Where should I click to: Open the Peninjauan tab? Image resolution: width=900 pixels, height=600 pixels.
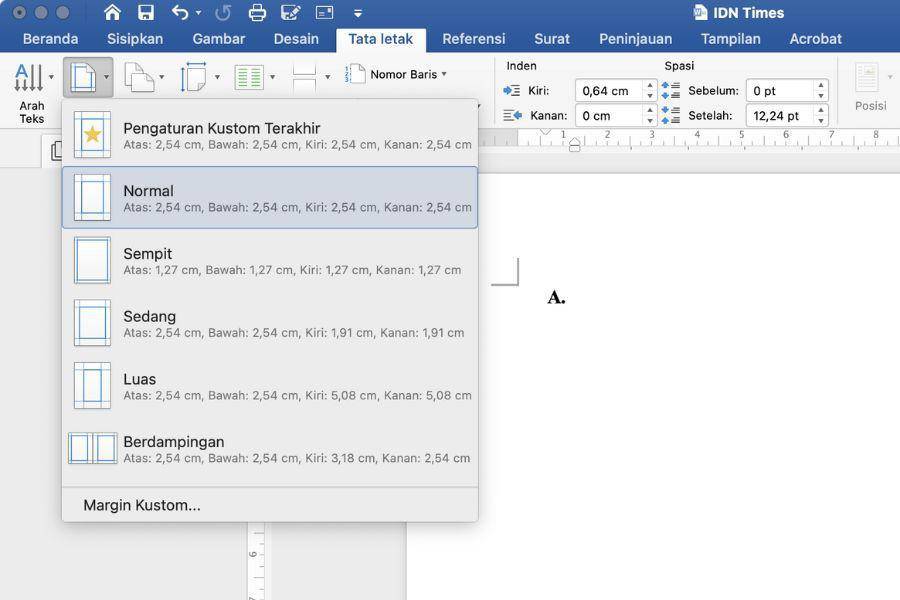tap(635, 39)
